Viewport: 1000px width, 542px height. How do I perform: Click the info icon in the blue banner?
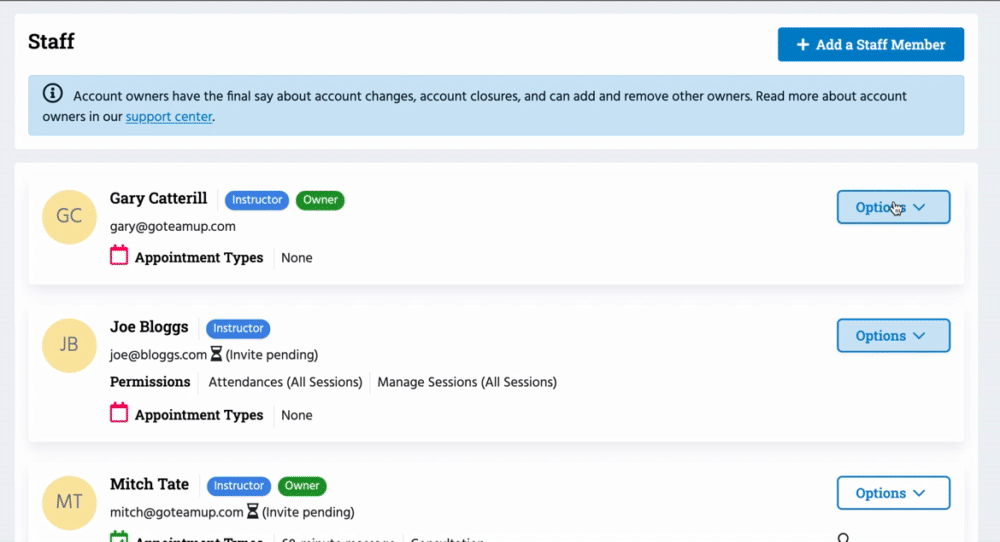pos(52,94)
